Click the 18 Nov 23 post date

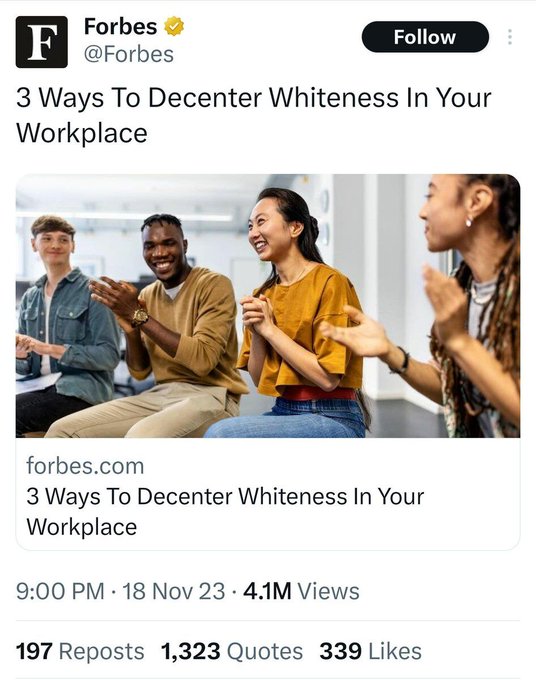(174, 591)
